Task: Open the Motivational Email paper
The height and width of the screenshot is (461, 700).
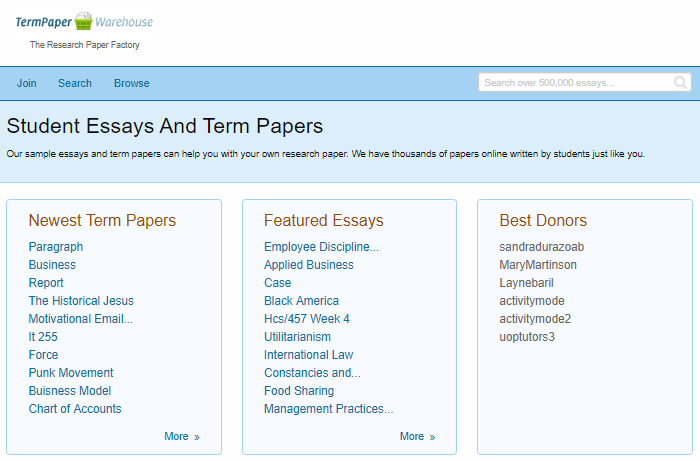Action: [x=81, y=319]
